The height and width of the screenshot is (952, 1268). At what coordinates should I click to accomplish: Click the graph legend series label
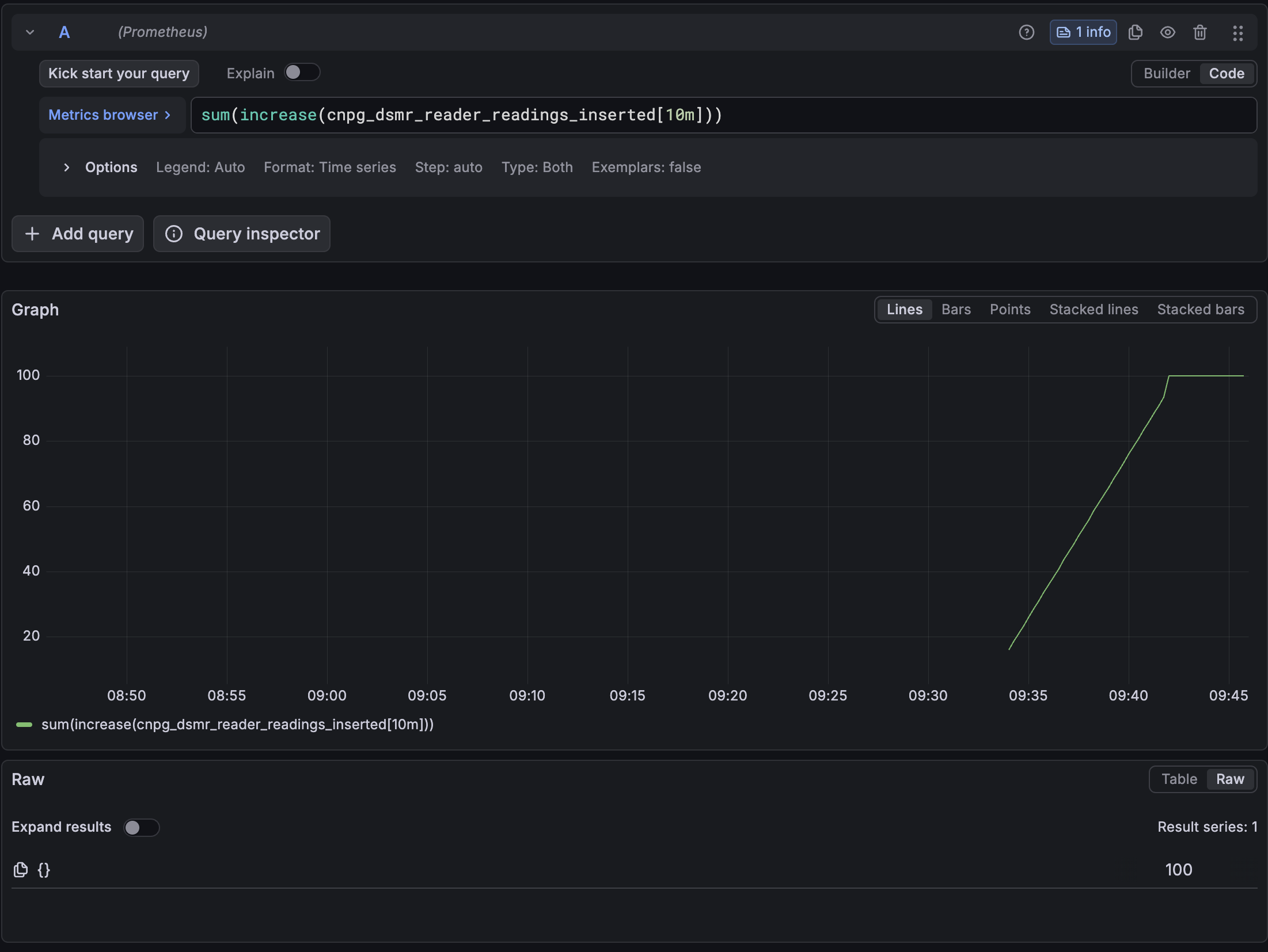click(x=237, y=725)
